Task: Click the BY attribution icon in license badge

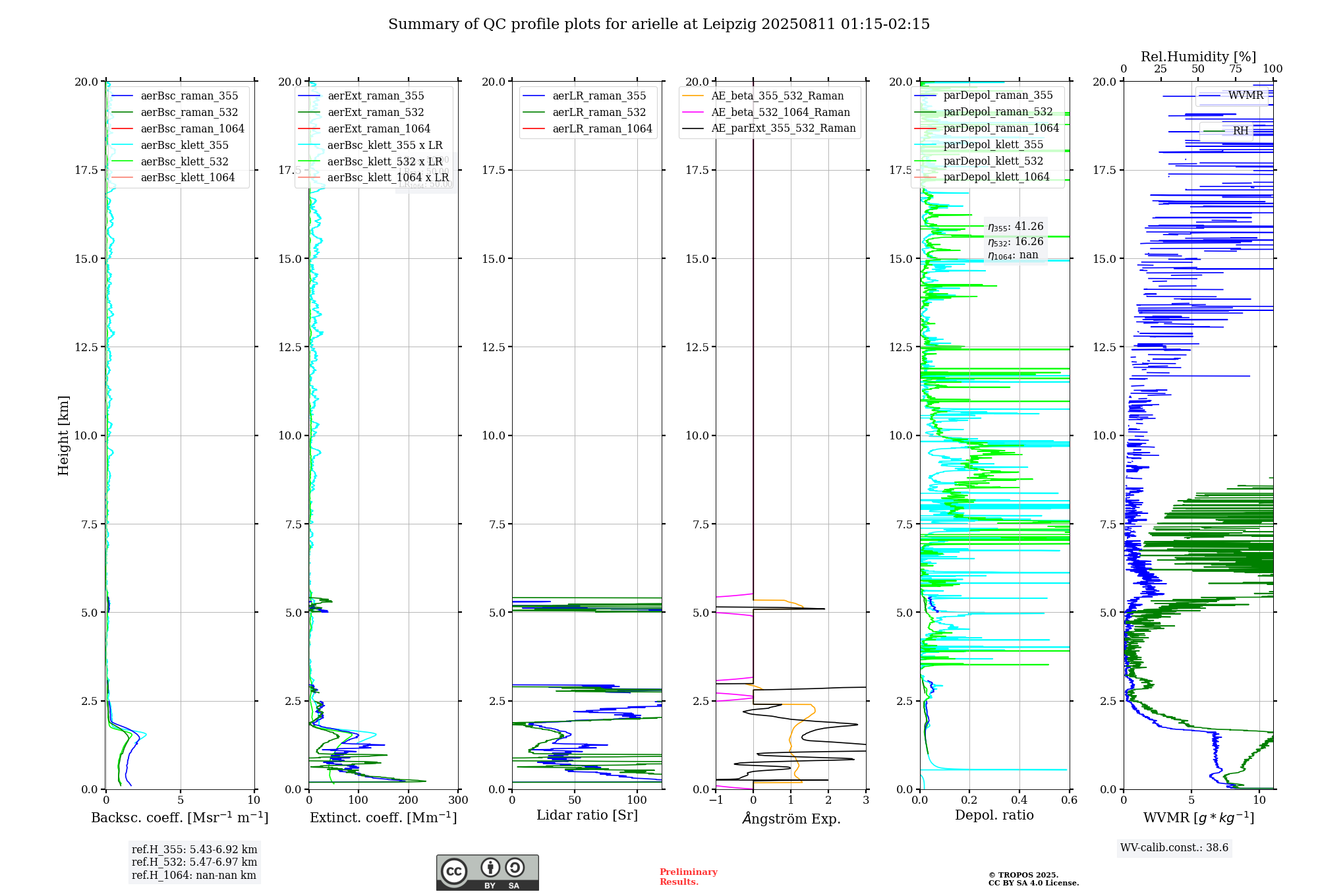Action: pyautogui.click(x=490, y=868)
